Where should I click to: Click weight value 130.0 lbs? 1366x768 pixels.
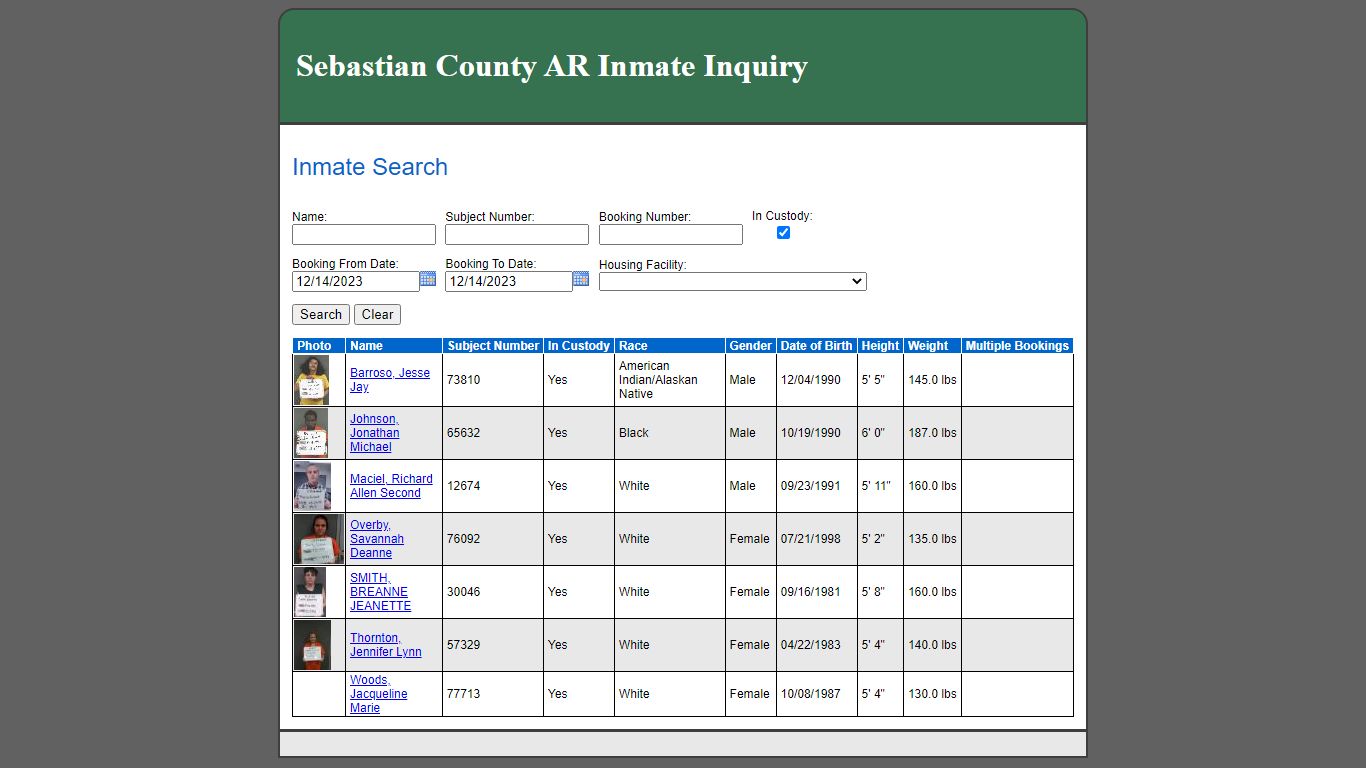[x=932, y=694]
